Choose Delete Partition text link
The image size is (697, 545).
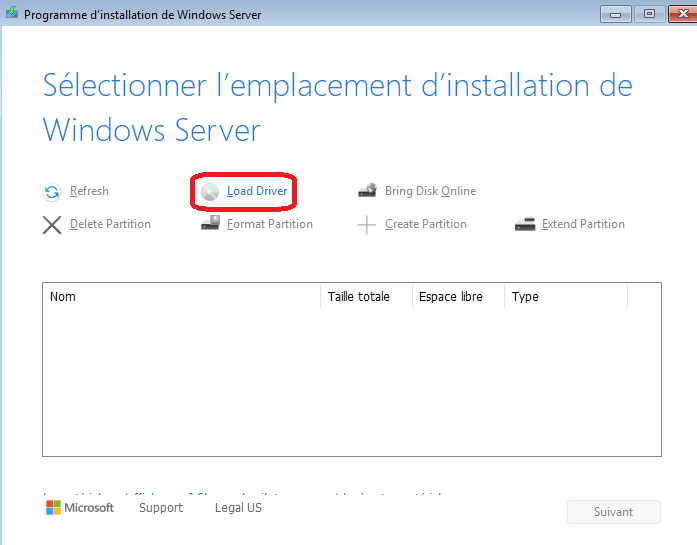[110, 224]
